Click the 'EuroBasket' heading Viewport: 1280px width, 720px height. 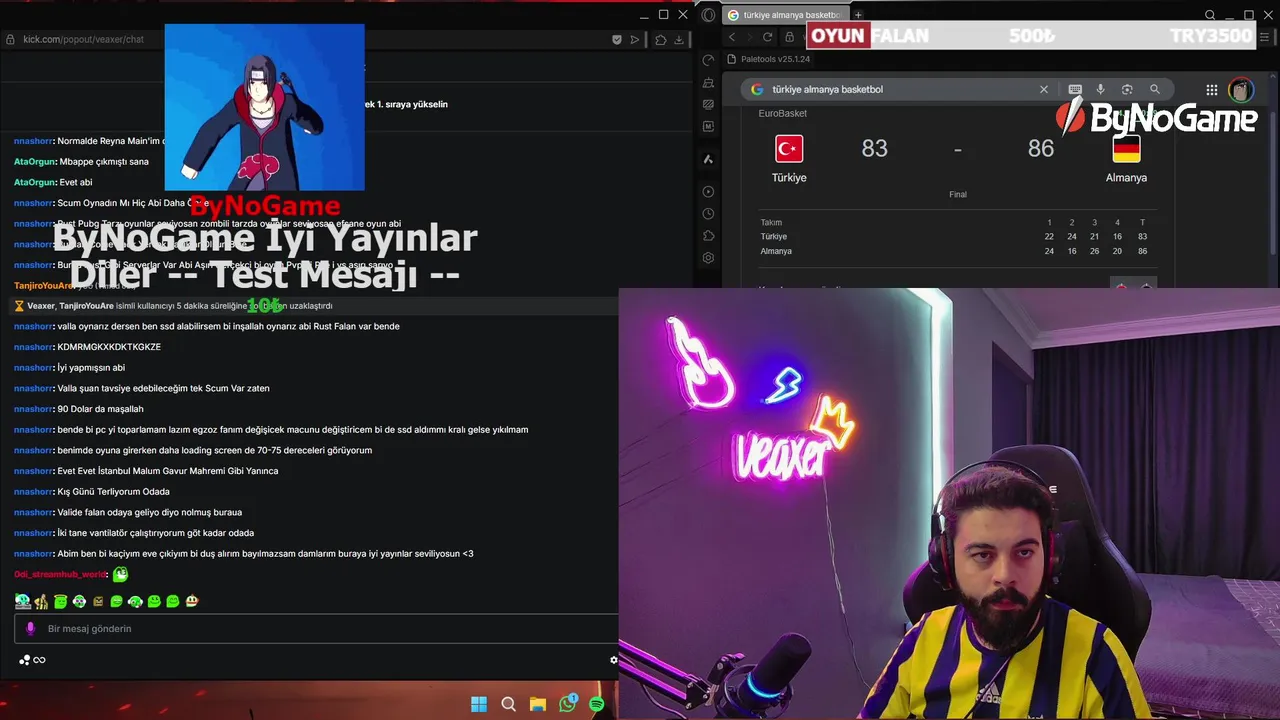click(783, 113)
